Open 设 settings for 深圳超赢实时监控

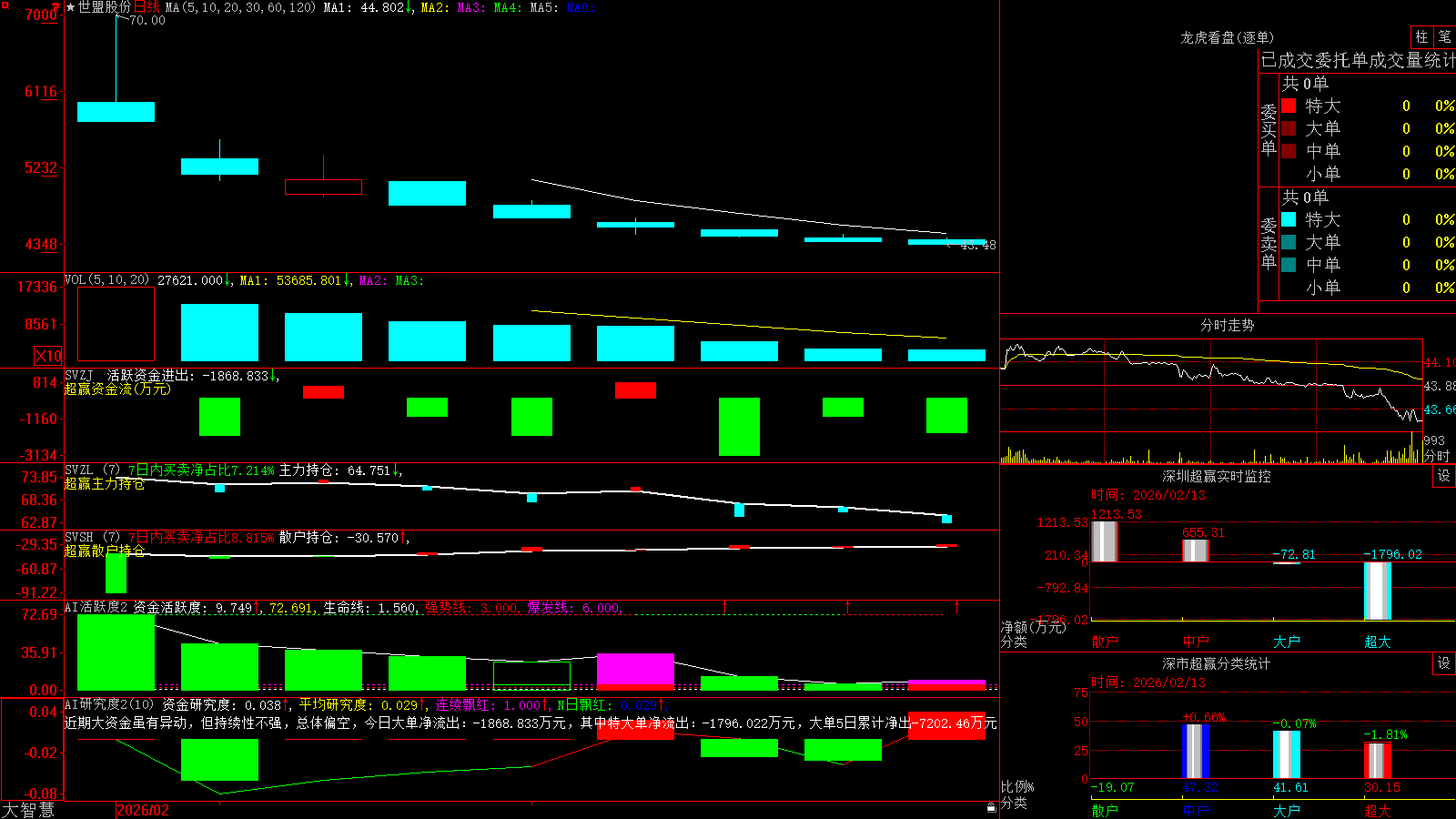pyautogui.click(x=1444, y=476)
